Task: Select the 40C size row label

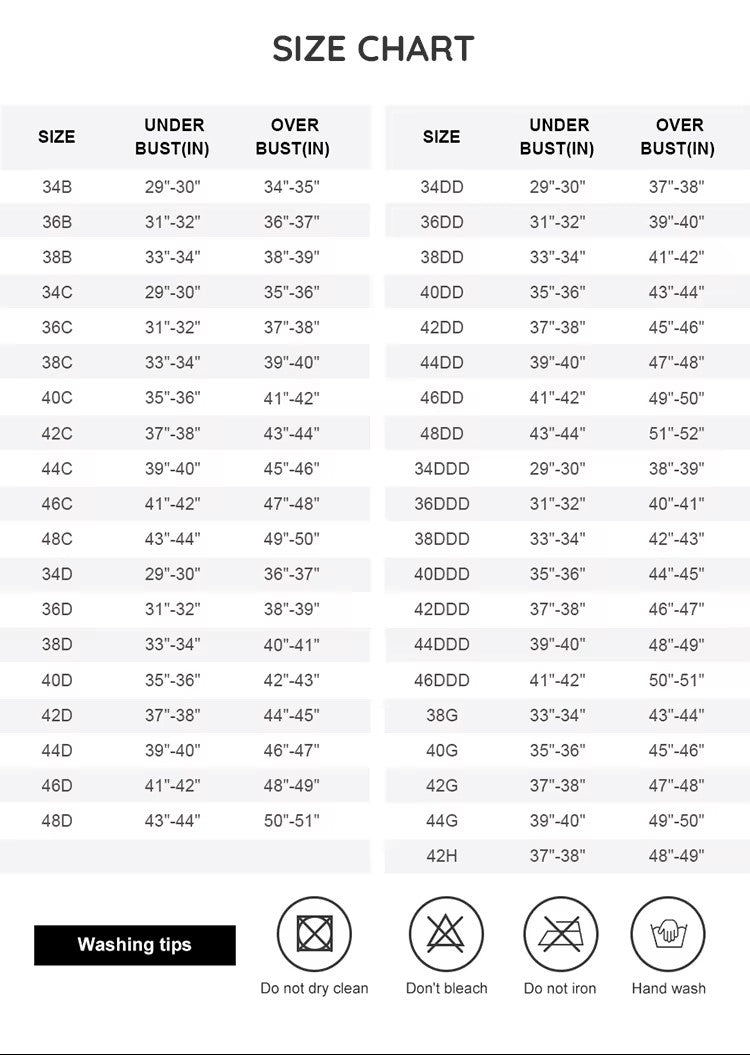Action: tap(57, 398)
